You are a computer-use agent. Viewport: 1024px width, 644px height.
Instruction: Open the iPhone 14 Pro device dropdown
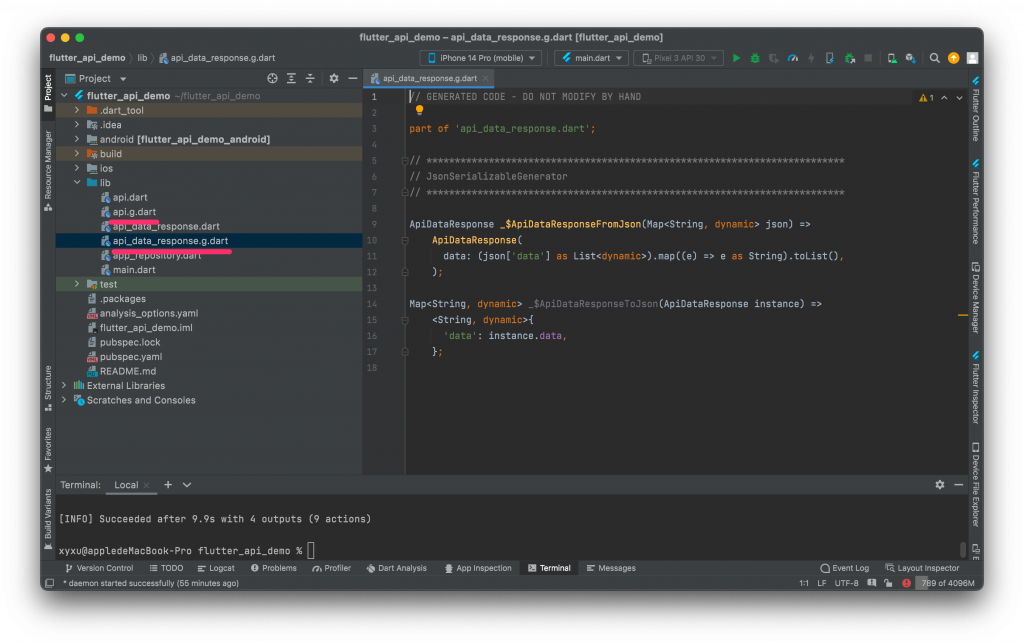click(480, 58)
